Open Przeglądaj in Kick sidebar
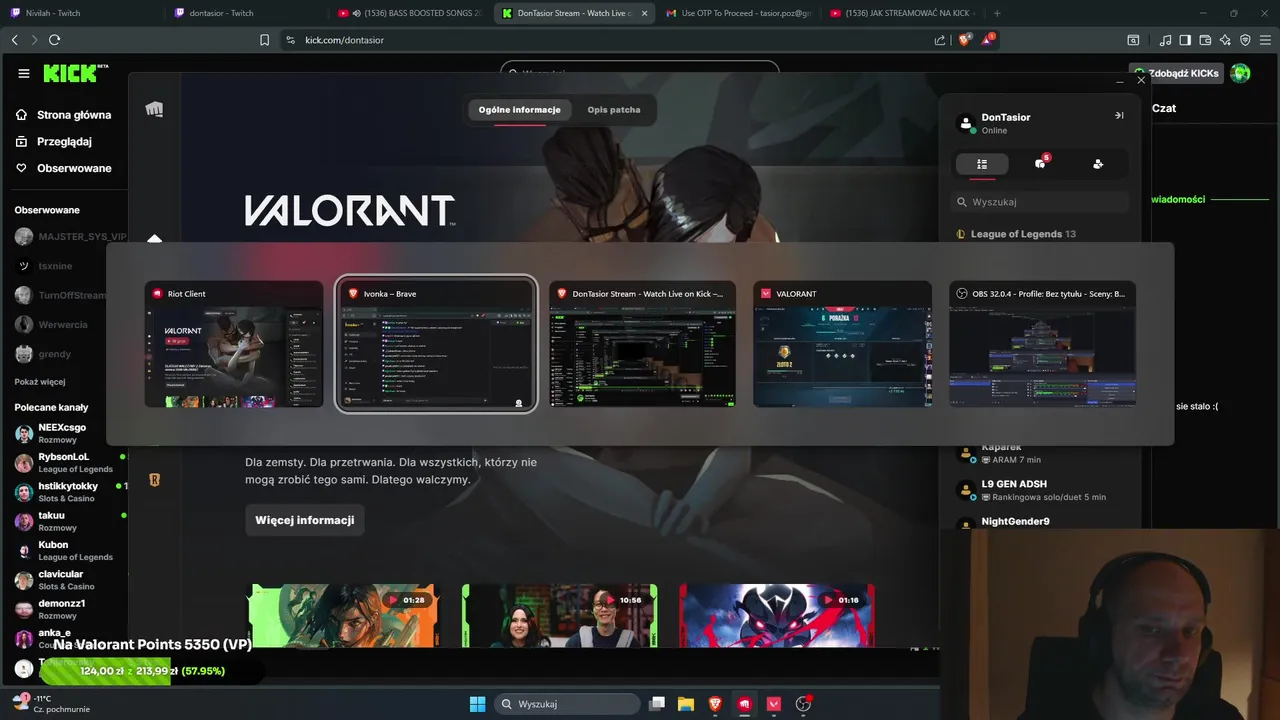This screenshot has width=1280, height=720. pyautogui.click(x=55, y=142)
